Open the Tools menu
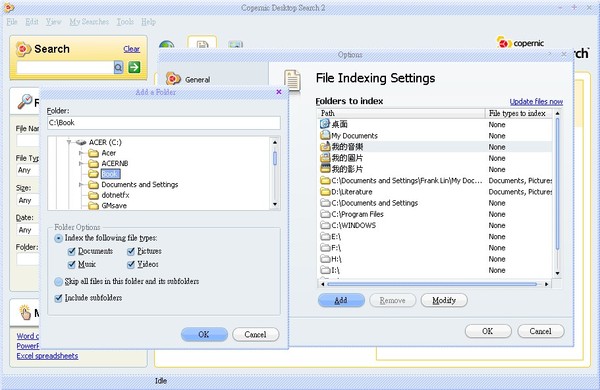600x390 pixels. (x=125, y=22)
